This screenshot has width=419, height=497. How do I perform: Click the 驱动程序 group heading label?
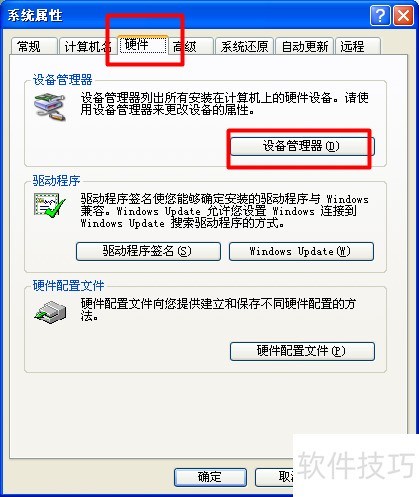point(56,181)
